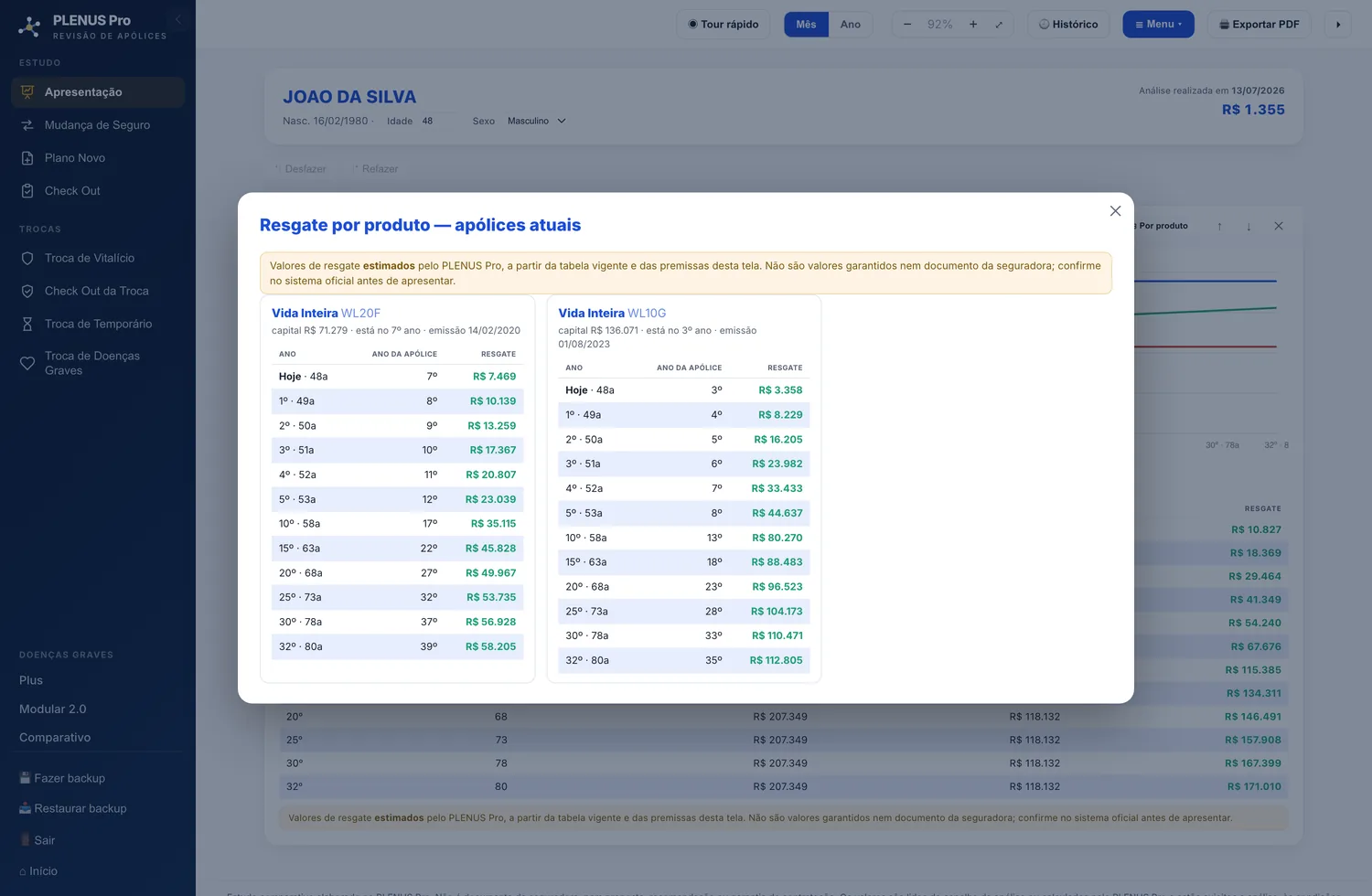Open Apresentação in the sidebar
This screenshot has width=1372, height=896.
pyautogui.click(x=98, y=92)
